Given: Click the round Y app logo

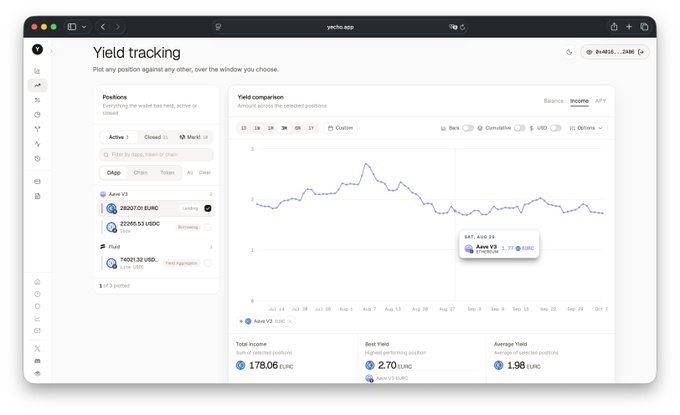Looking at the screenshot, I should point(38,49).
